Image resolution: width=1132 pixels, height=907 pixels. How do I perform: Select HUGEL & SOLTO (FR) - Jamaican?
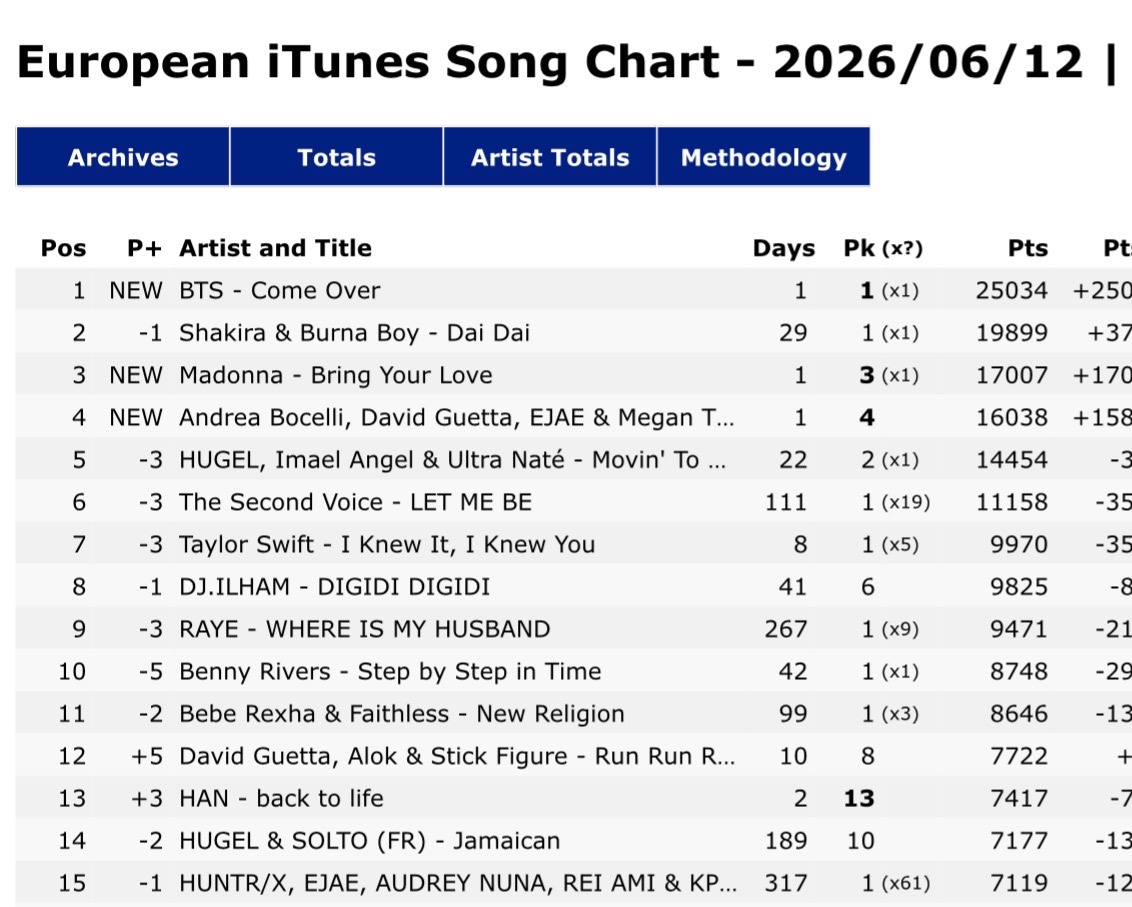pos(370,841)
